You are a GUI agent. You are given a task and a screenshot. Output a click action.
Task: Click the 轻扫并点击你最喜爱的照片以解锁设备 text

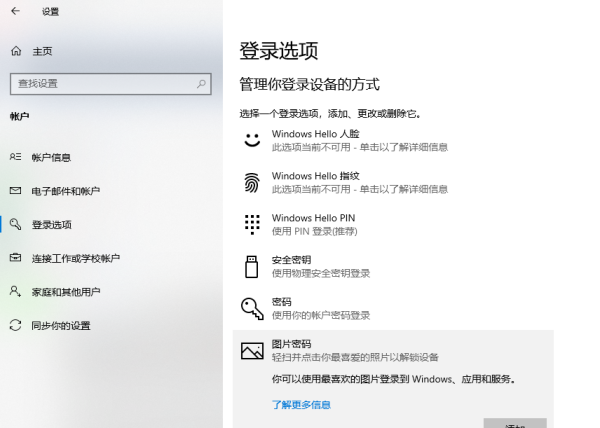point(355,358)
